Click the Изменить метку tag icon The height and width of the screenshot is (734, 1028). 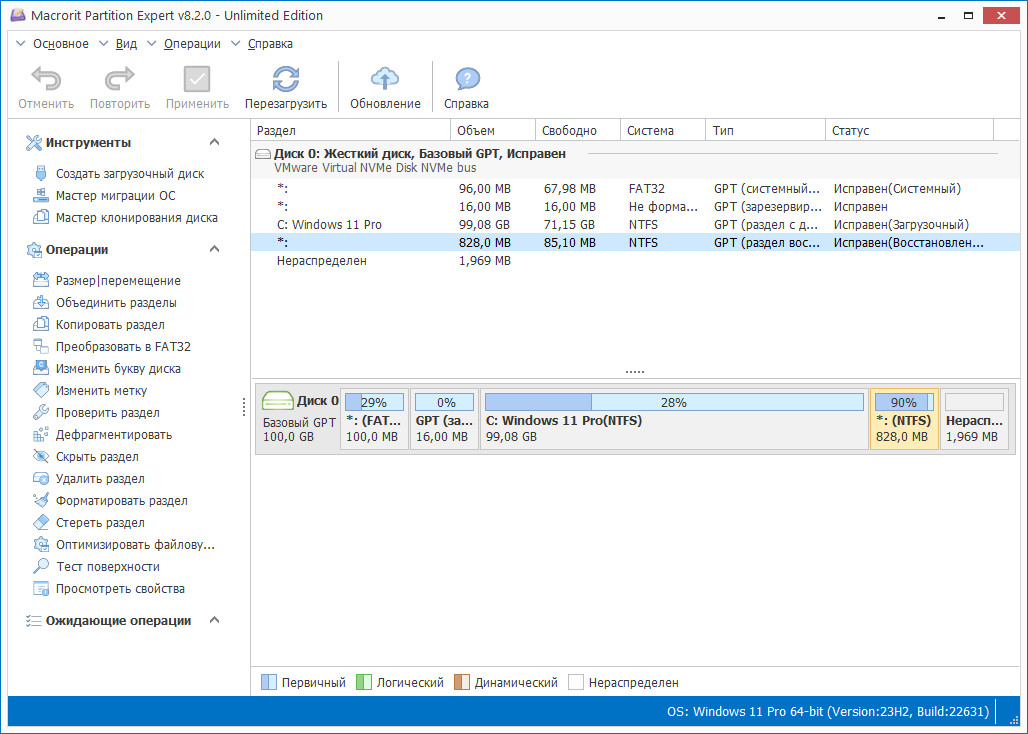(x=41, y=391)
